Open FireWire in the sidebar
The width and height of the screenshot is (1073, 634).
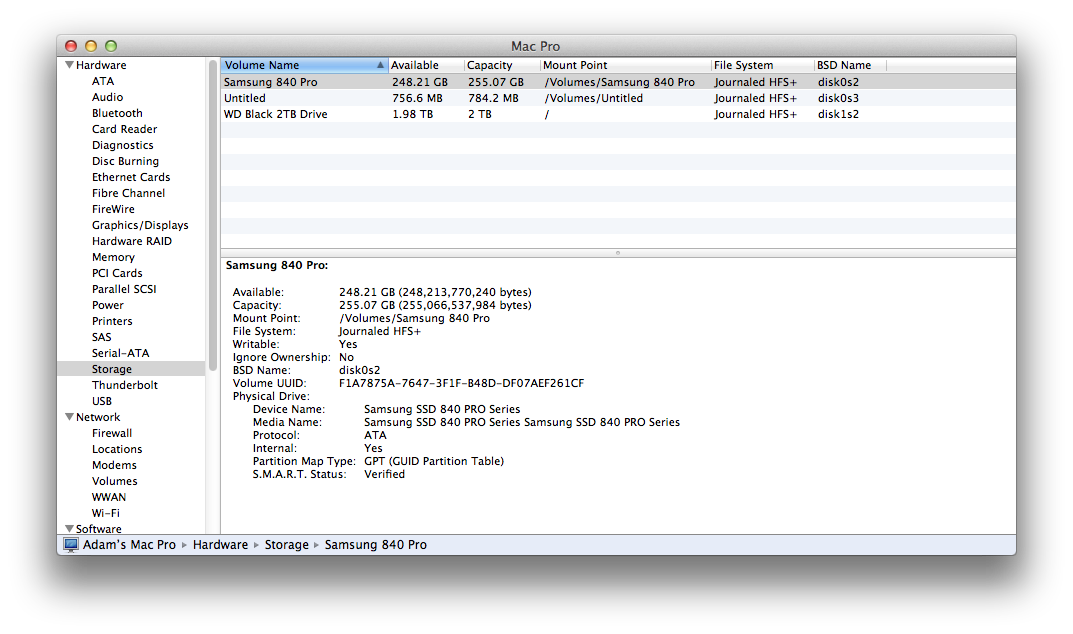(113, 209)
